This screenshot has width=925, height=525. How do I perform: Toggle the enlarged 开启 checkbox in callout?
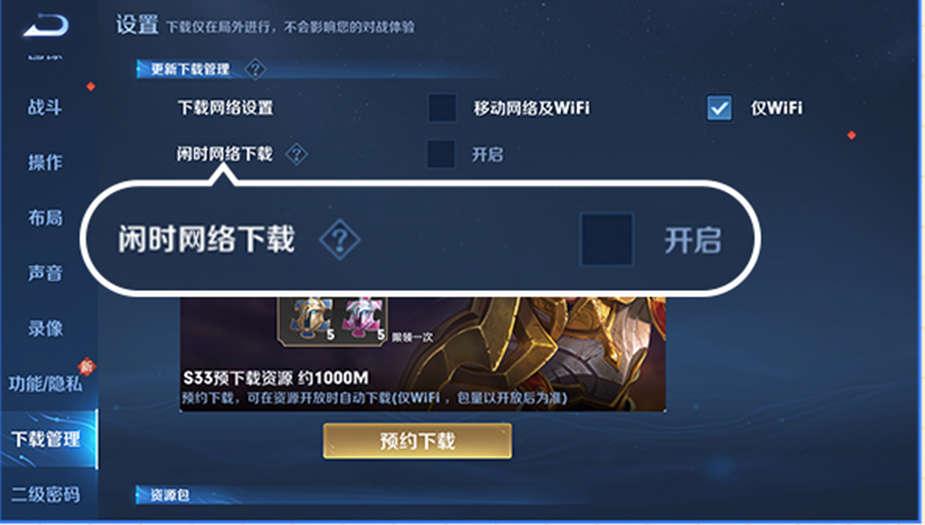coord(607,239)
